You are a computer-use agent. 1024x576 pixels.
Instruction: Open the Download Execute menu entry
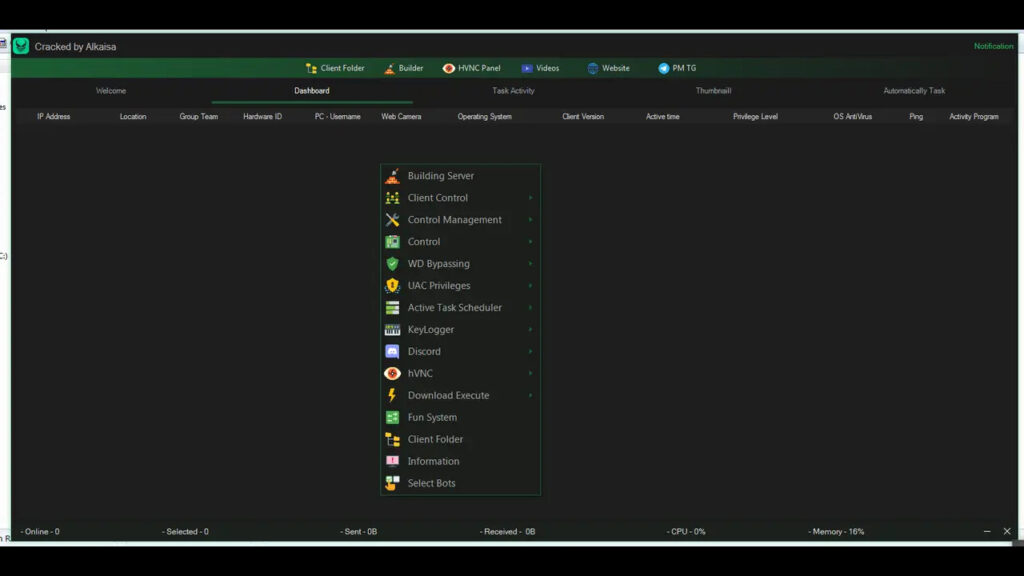coord(460,395)
